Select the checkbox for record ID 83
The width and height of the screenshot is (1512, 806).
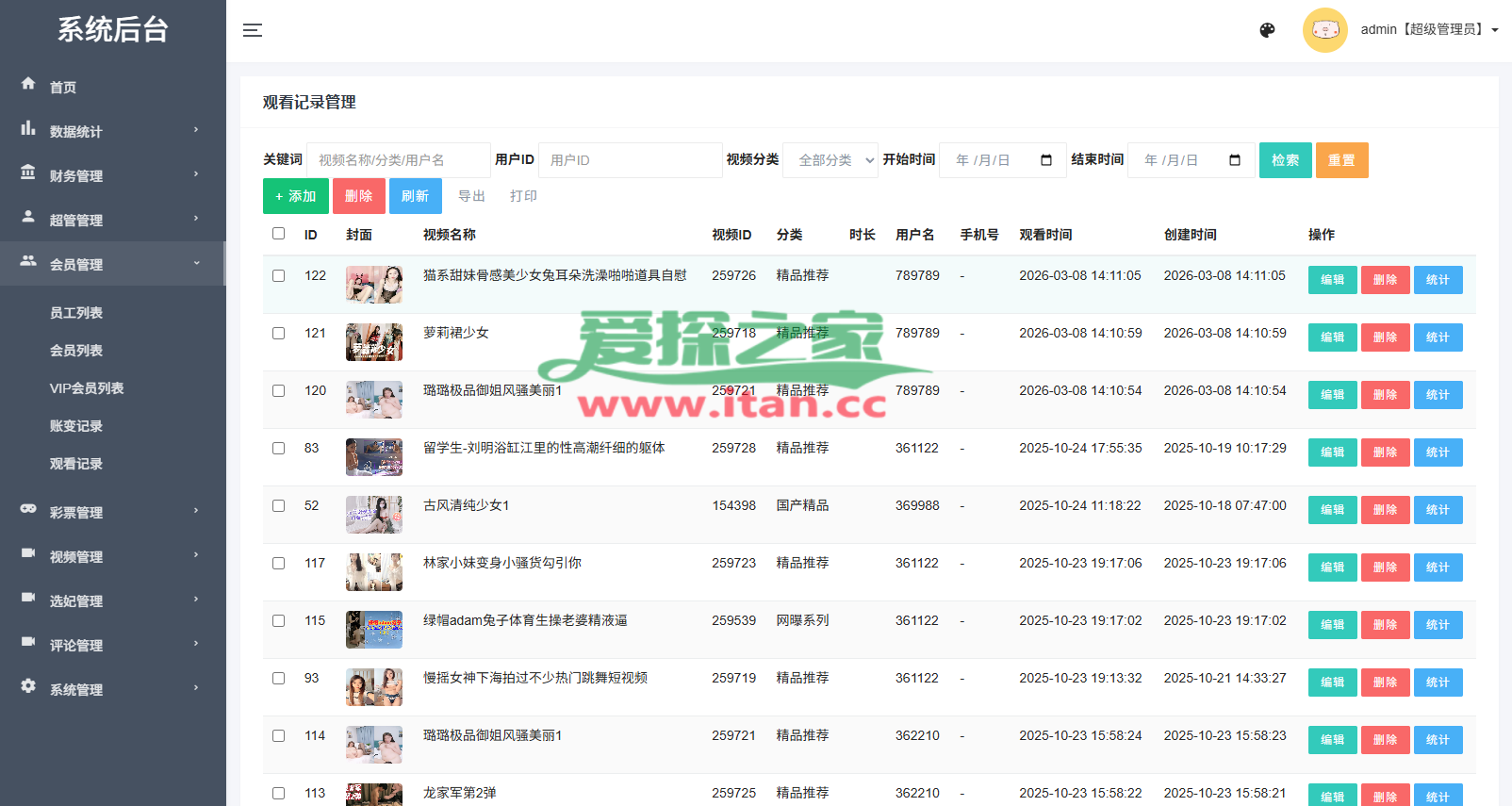tap(278, 449)
